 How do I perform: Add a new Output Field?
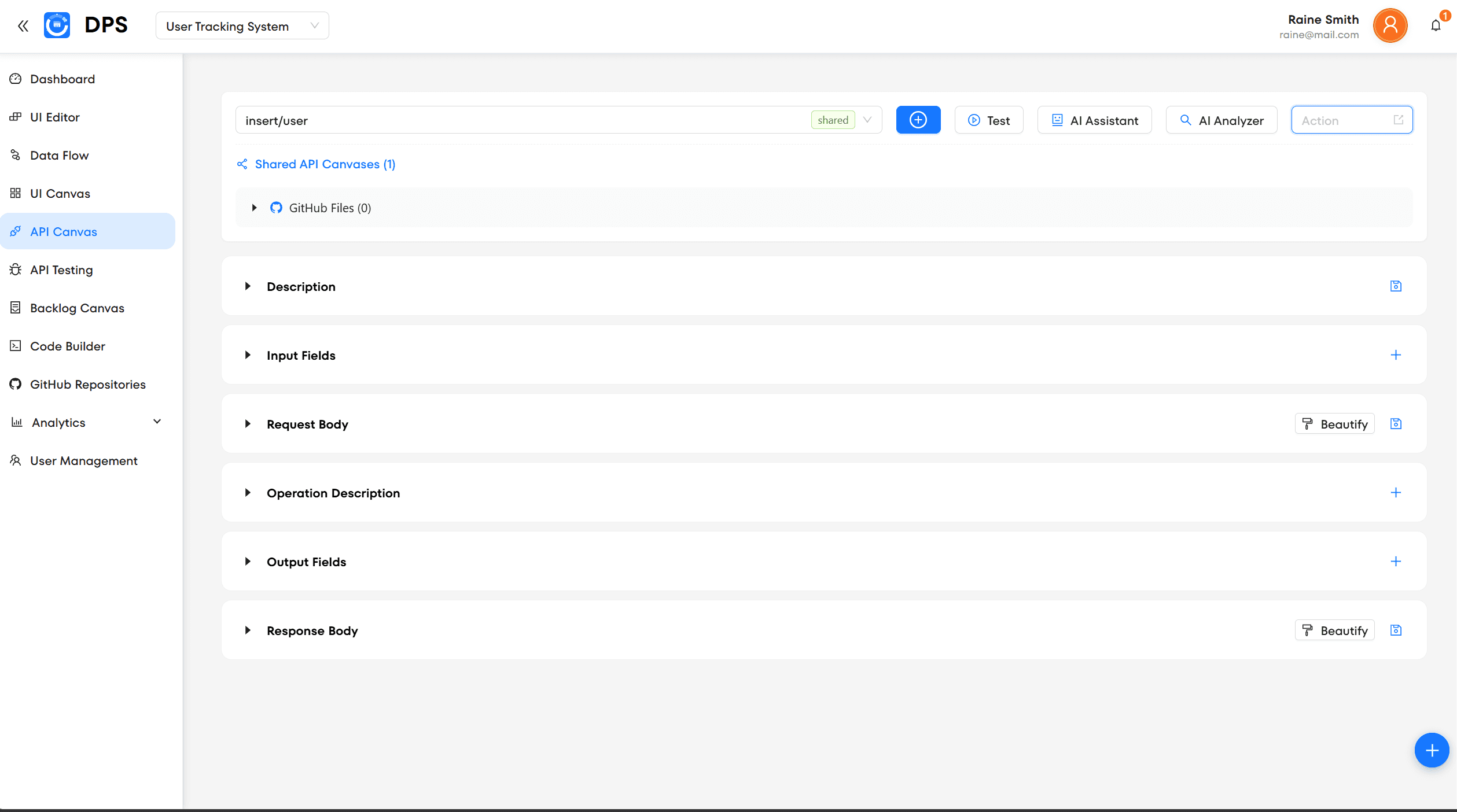point(1396,561)
